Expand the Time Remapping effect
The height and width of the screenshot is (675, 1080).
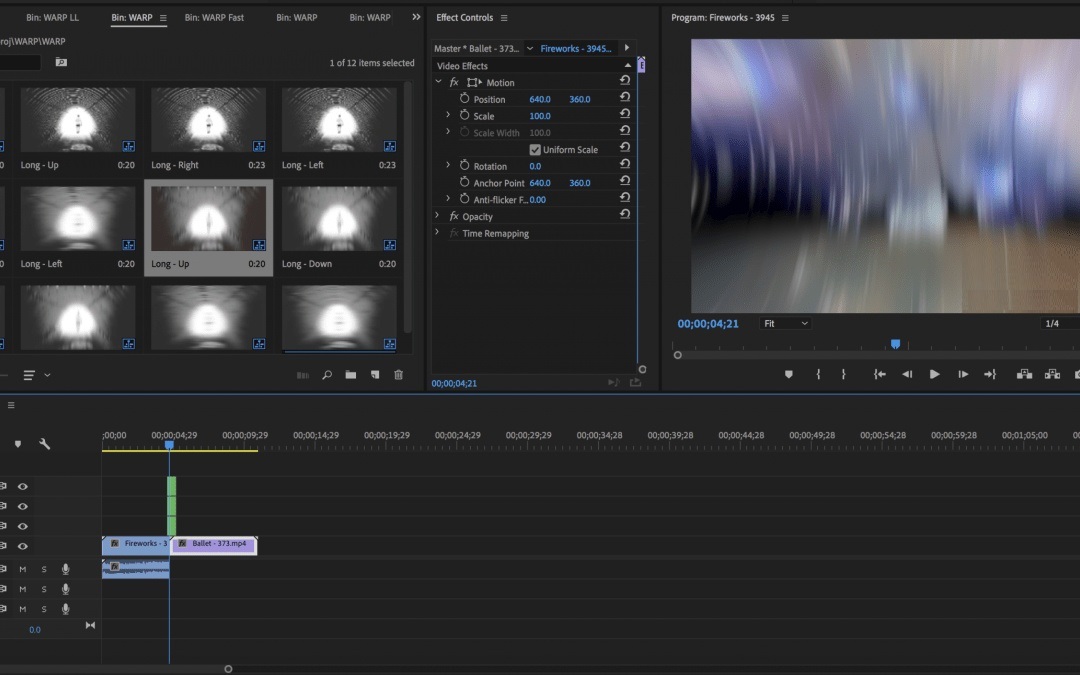[x=437, y=232]
